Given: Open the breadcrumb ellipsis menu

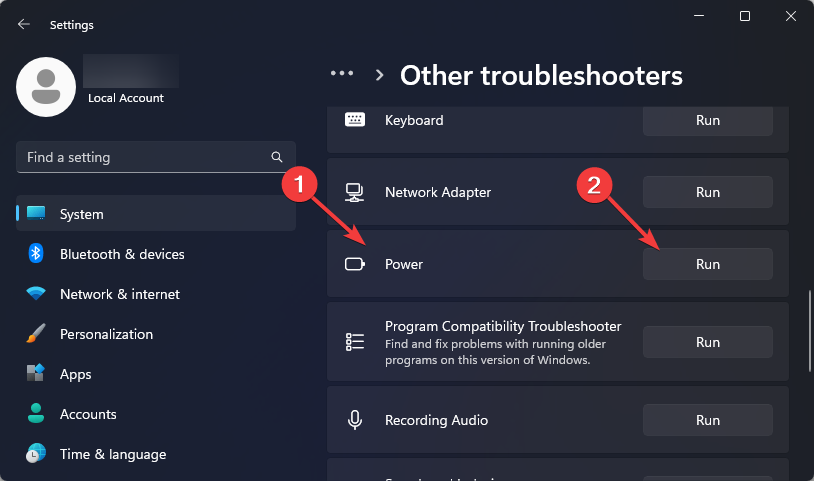Looking at the screenshot, I should point(342,74).
